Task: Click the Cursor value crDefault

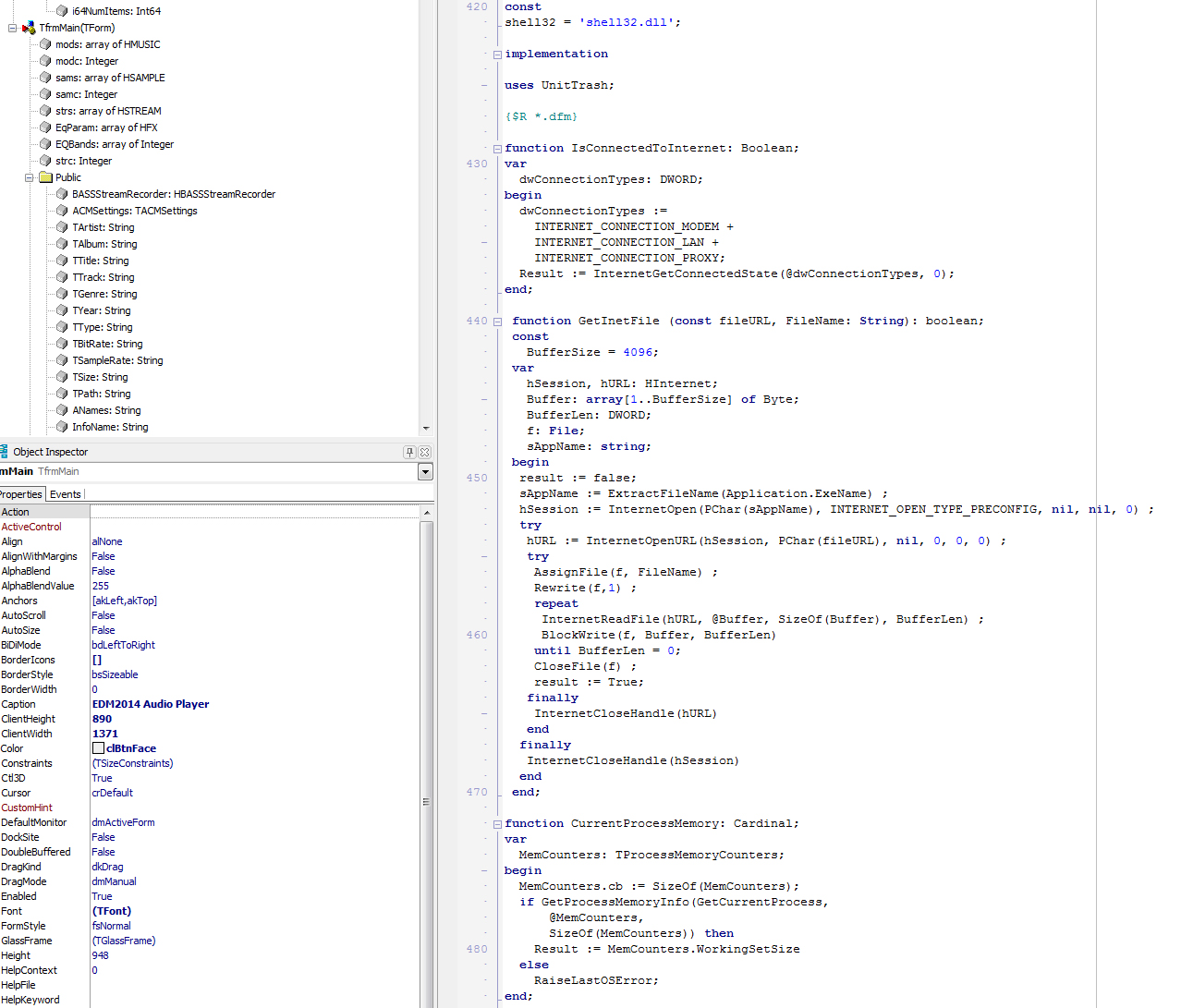Action: point(113,793)
